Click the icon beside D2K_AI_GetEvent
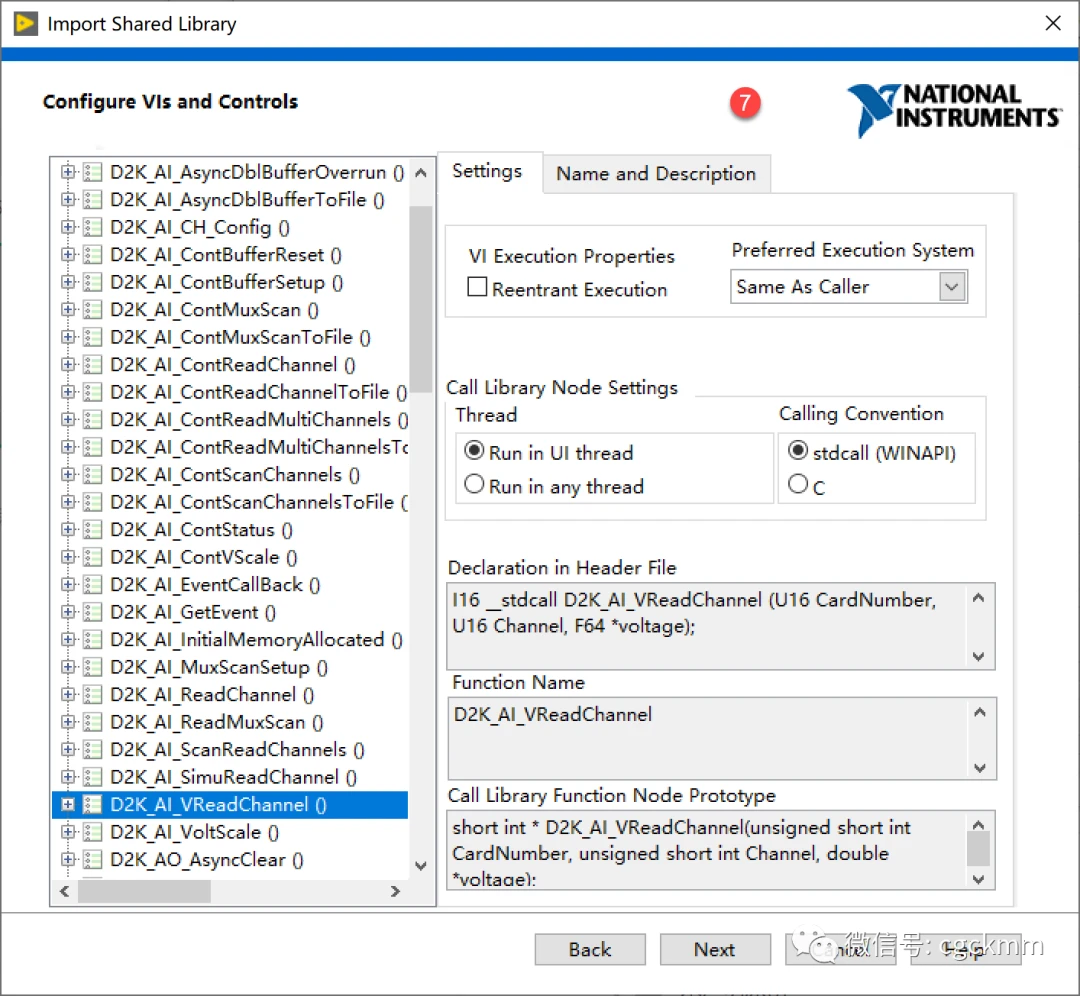 tap(93, 612)
